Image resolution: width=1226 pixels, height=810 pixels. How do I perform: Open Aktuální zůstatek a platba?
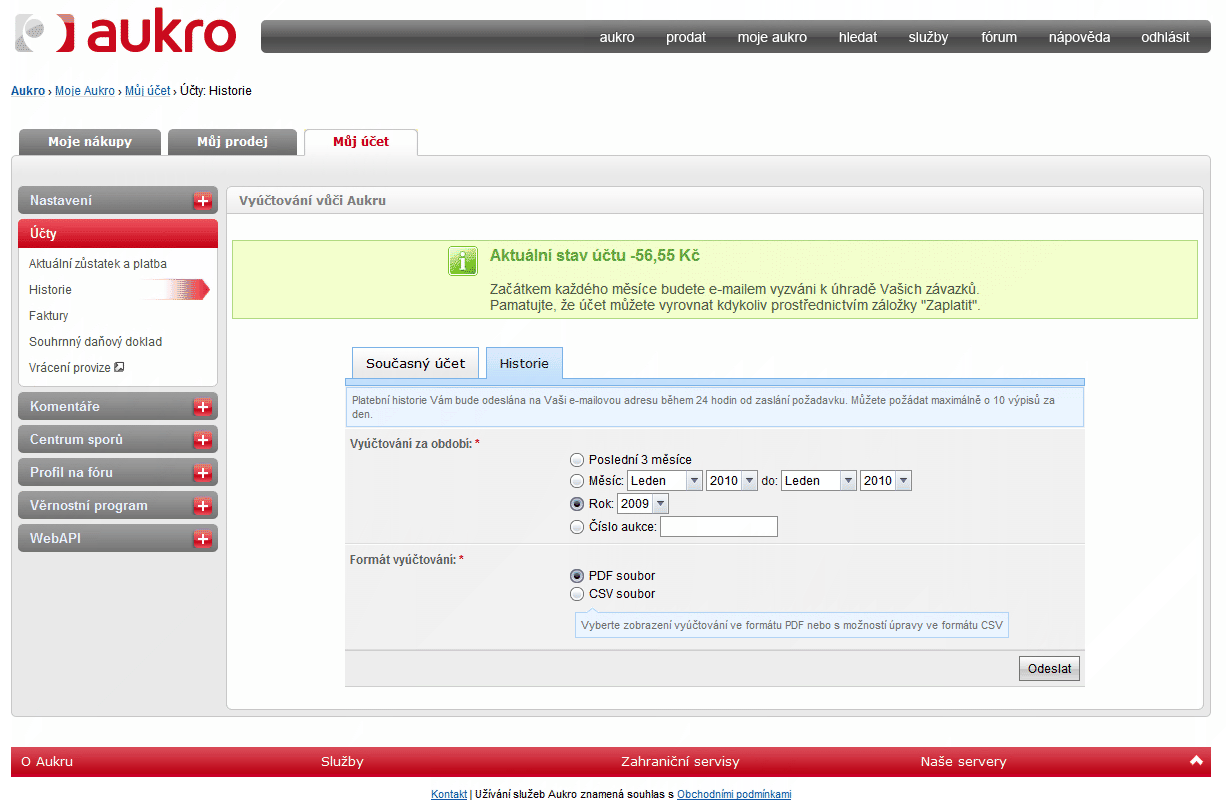[x=98, y=264]
